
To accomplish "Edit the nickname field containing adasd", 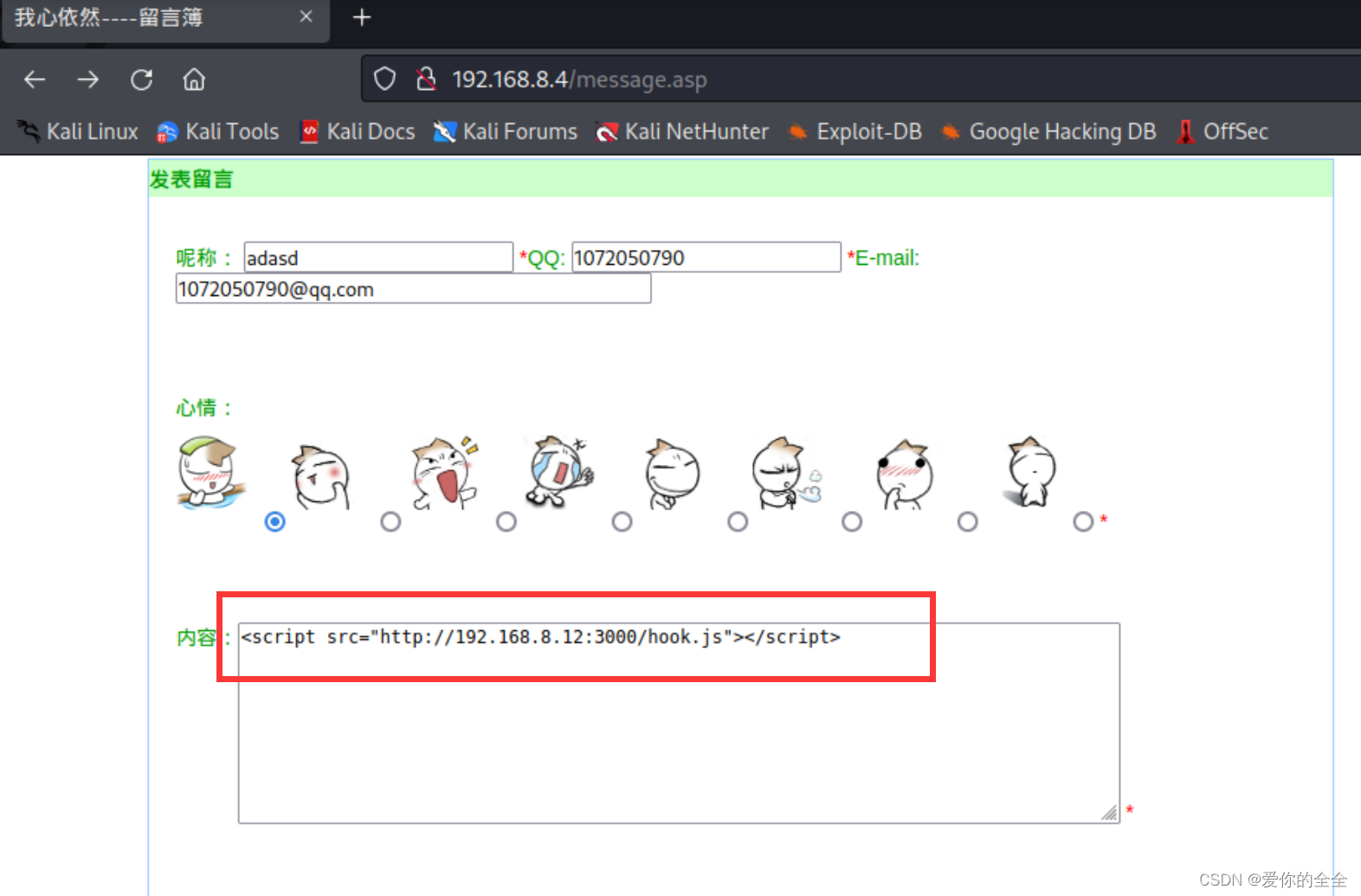I will click(378, 257).
